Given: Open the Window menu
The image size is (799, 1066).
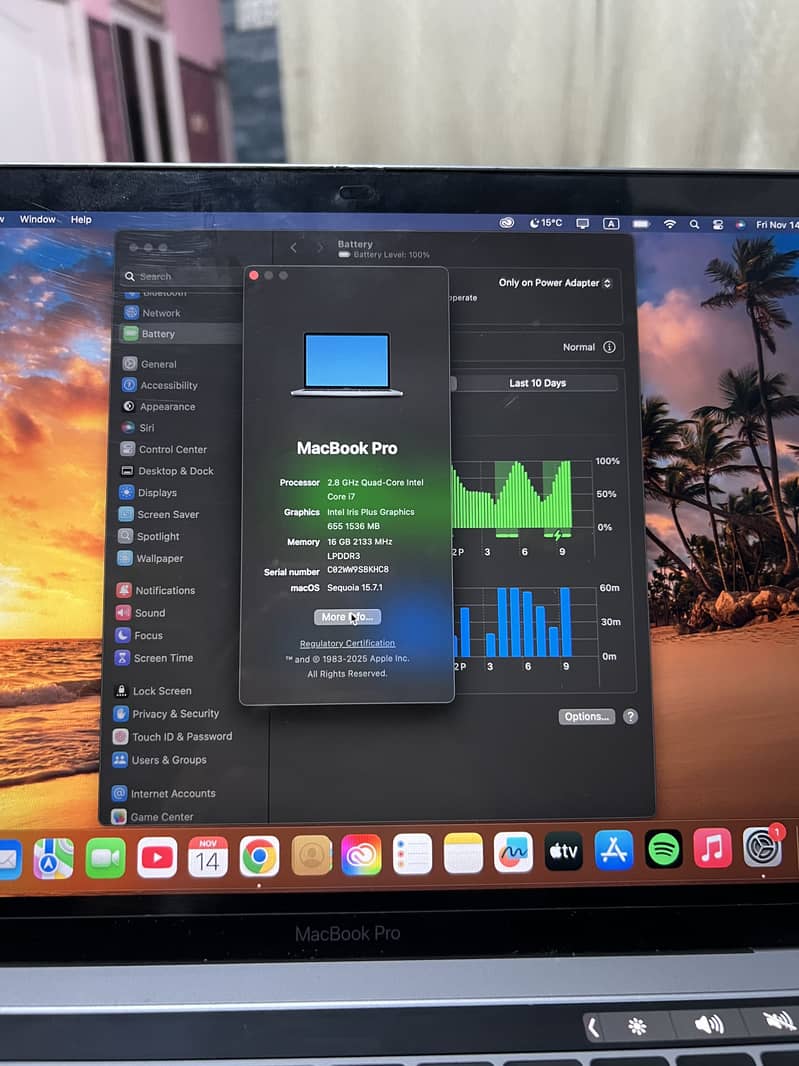Looking at the screenshot, I should (37, 219).
